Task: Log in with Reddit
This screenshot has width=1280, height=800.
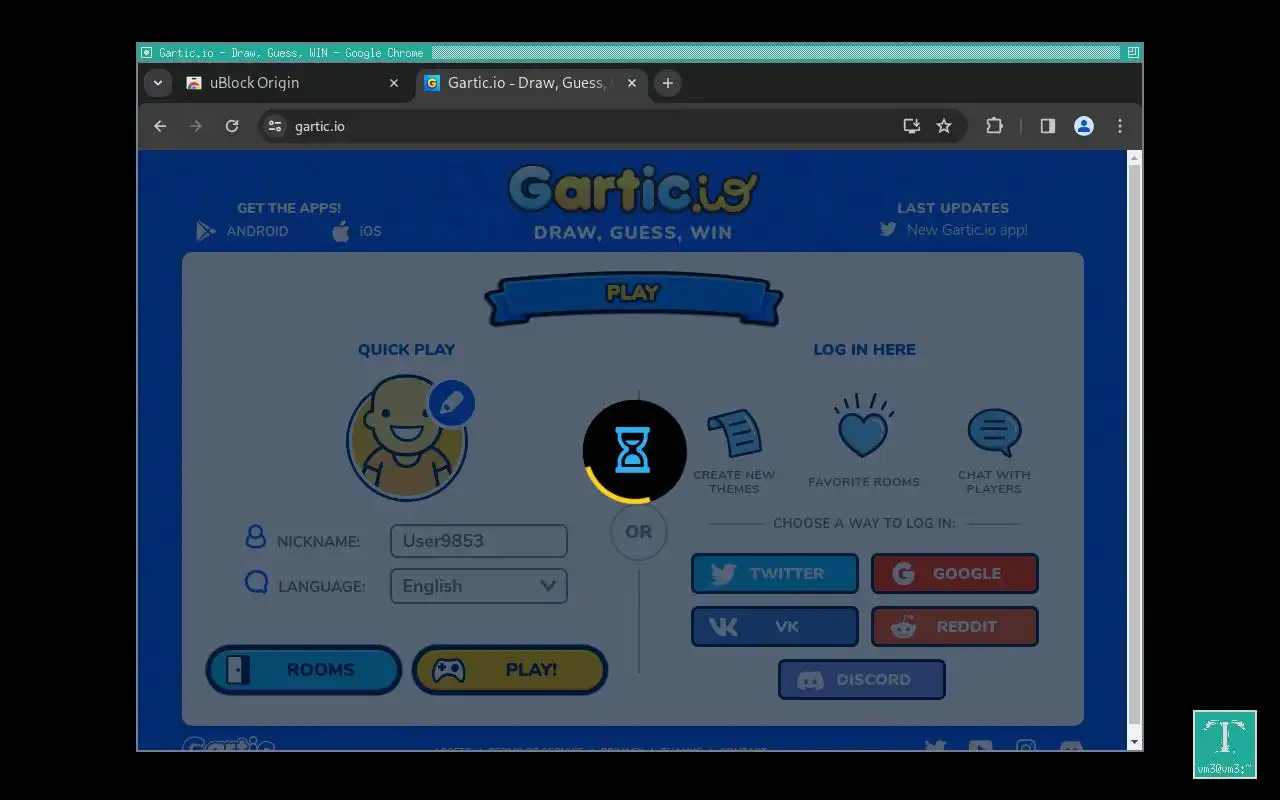Action: (x=955, y=627)
